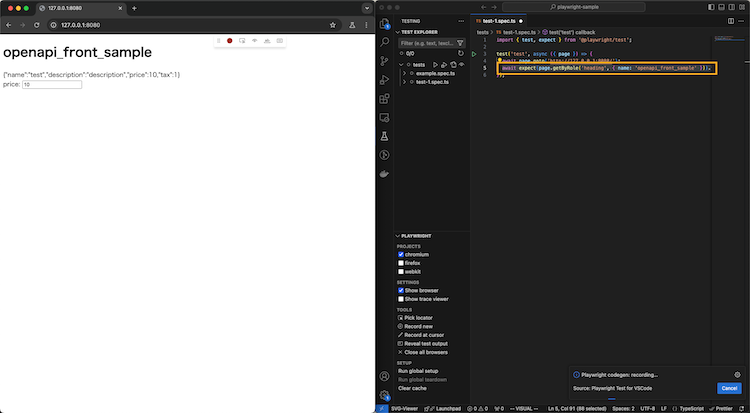The height and width of the screenshot is (413, 750).
Task: Expand test-1.spec.ts in Test Explorer
Action: [405, 82]
